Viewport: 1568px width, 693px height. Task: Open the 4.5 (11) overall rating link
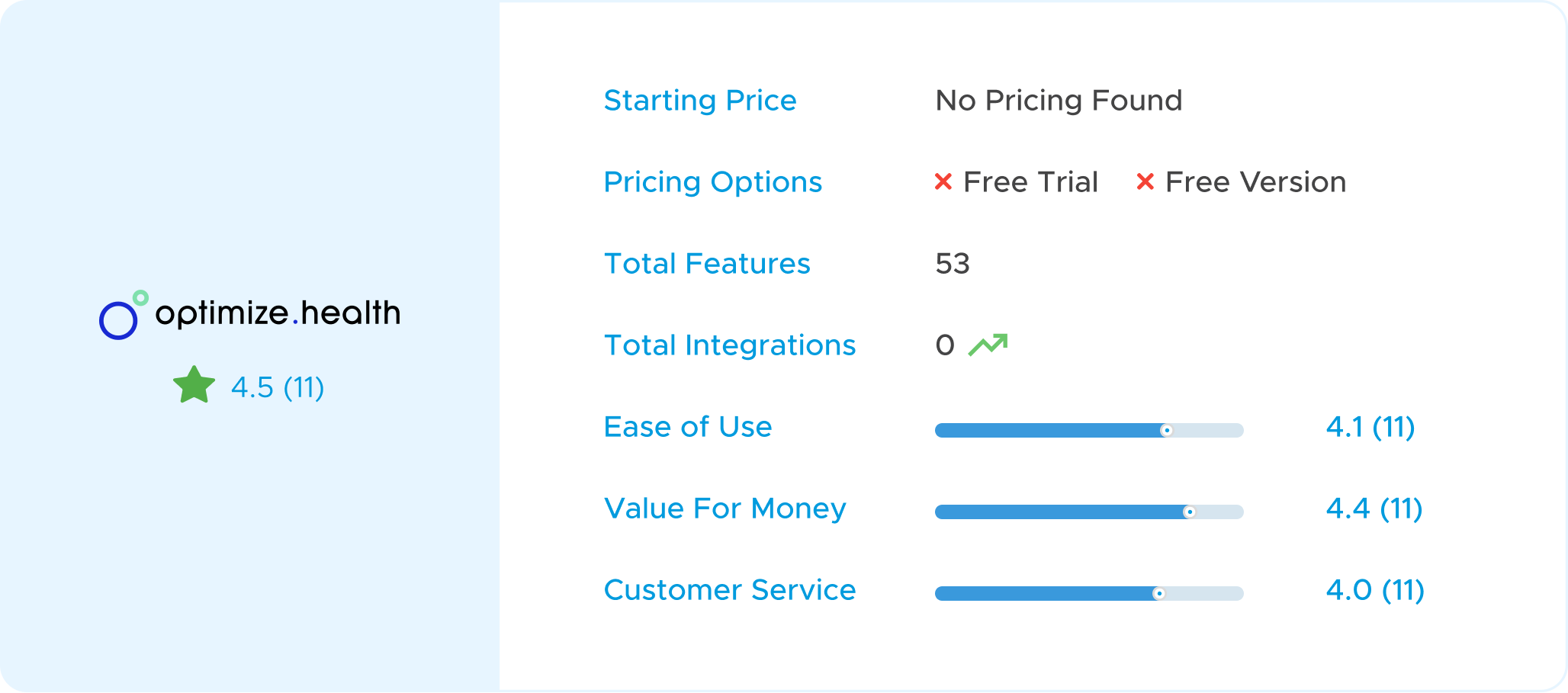(x=278, y=387)
